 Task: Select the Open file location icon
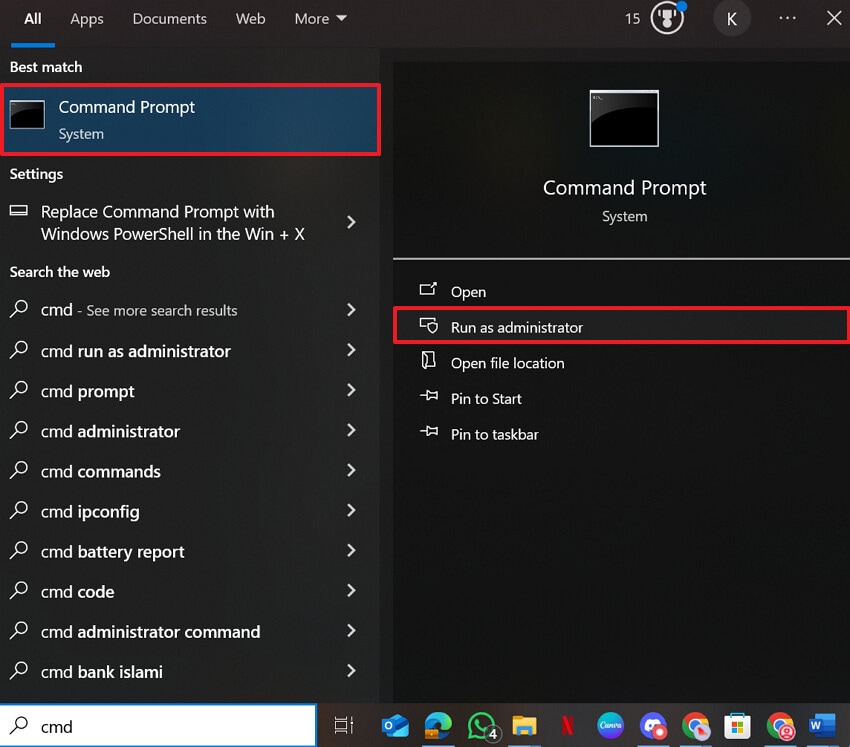[430, 363]
